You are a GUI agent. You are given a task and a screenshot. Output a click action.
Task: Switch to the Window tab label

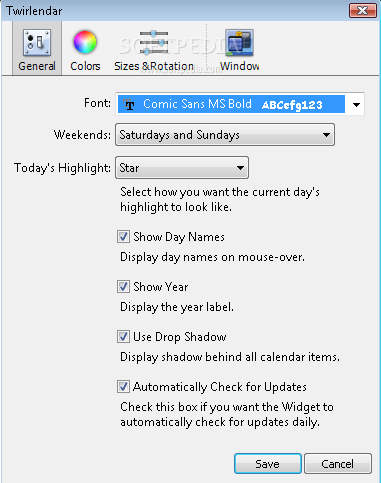(239, 66)
